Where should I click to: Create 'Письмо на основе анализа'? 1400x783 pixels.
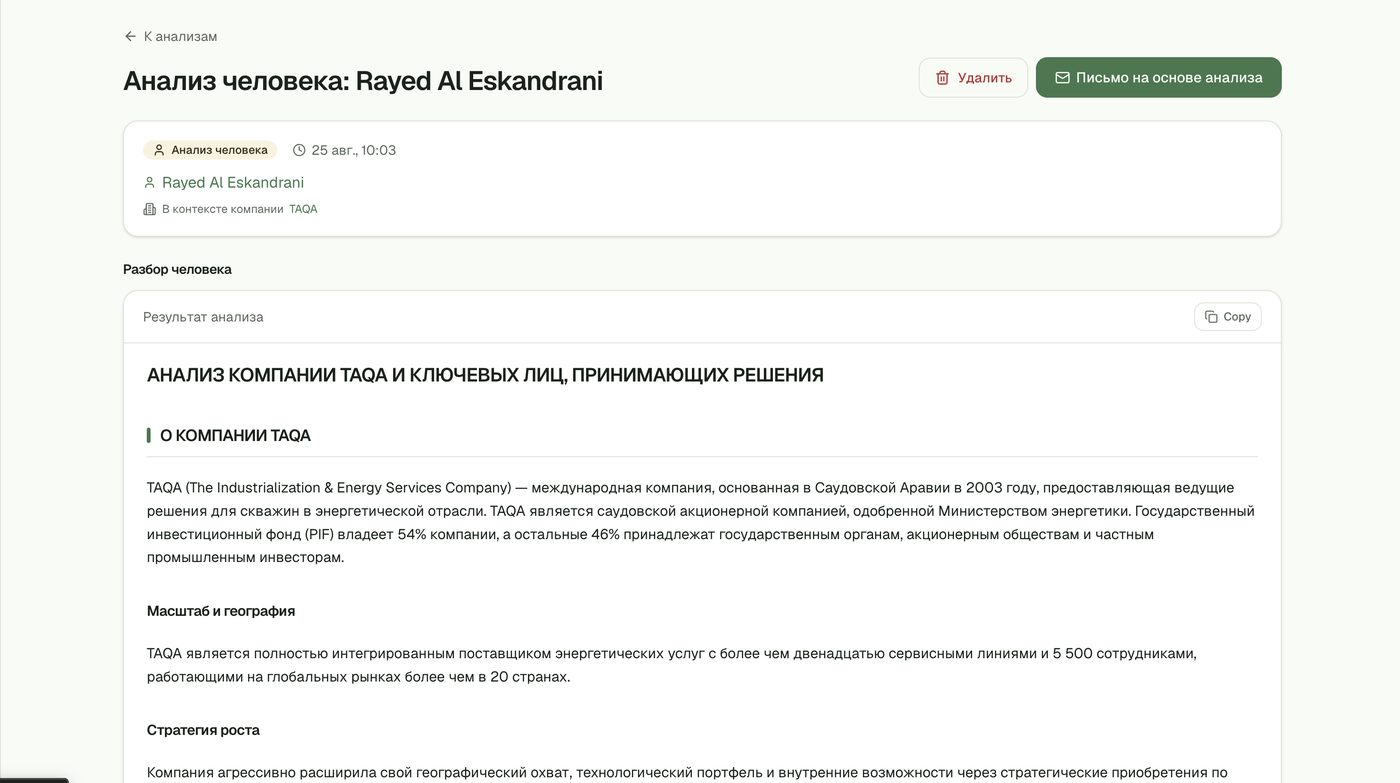click(x=1158, y=78)
